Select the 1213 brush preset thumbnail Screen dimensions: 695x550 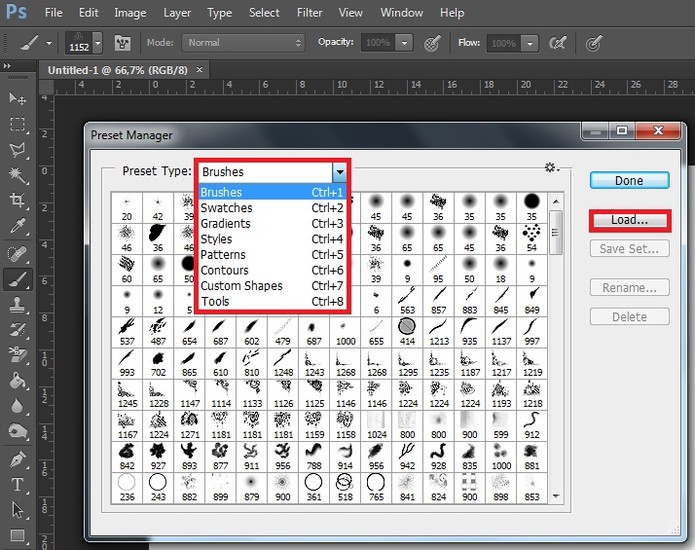click(438, 332)
